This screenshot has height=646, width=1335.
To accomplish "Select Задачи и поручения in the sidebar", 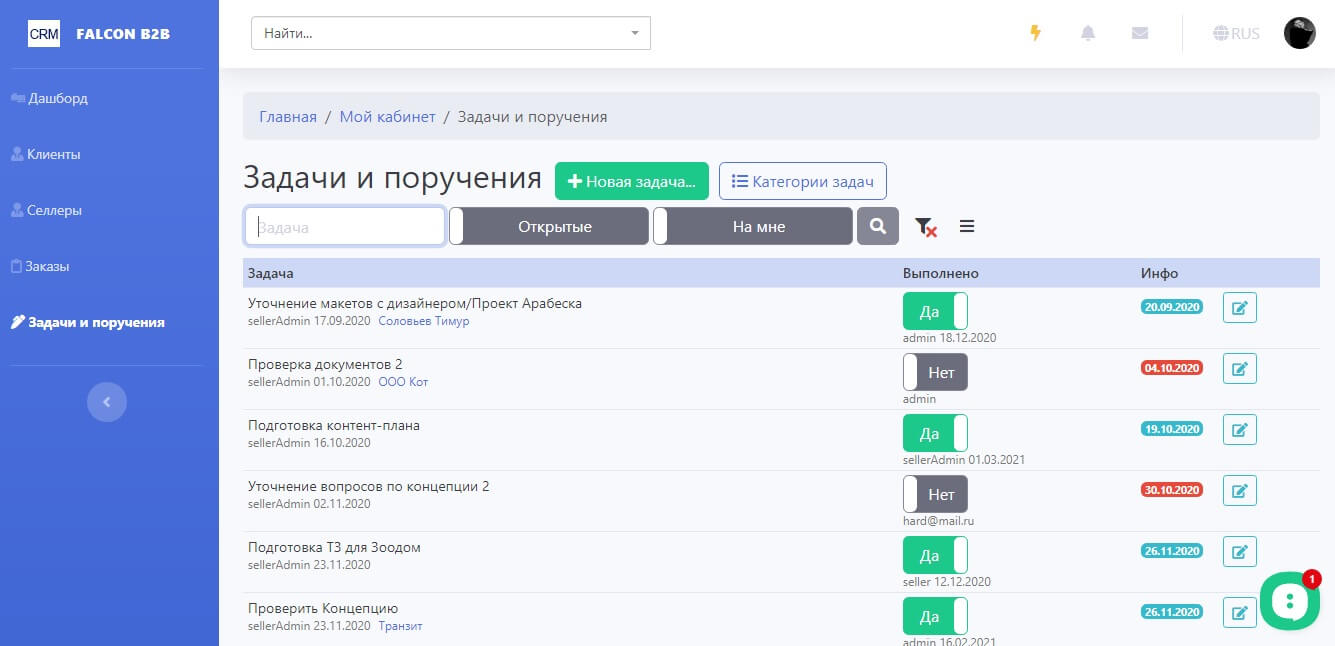I will pyautogui.click(x=88, y=322).
